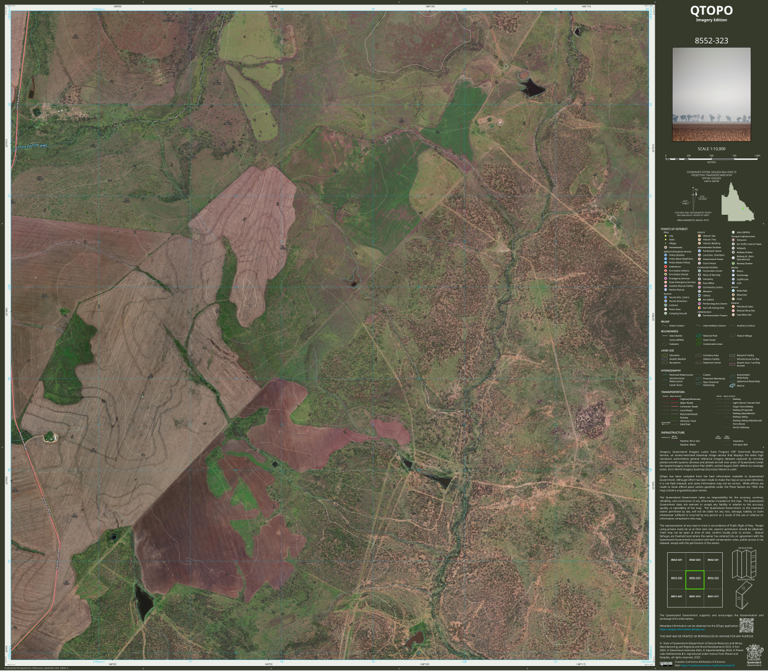Click the vertical folds folding diagram

click(744, 564)
